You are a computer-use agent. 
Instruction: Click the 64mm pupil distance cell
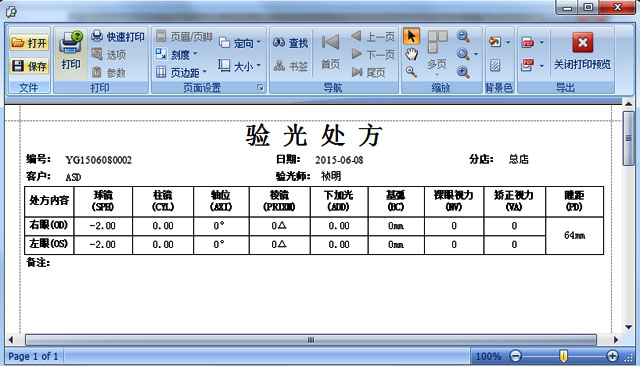[574, 235]
